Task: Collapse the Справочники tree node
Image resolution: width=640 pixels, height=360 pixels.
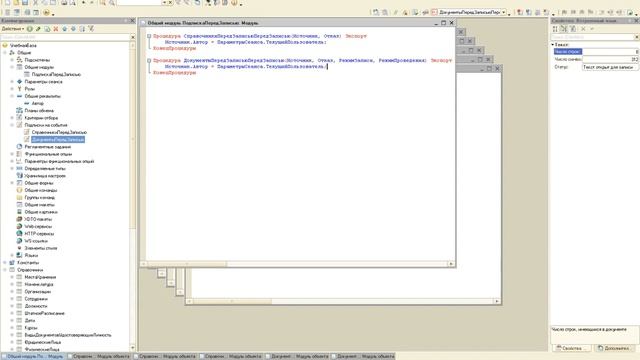Action: (x=5, y=270)
